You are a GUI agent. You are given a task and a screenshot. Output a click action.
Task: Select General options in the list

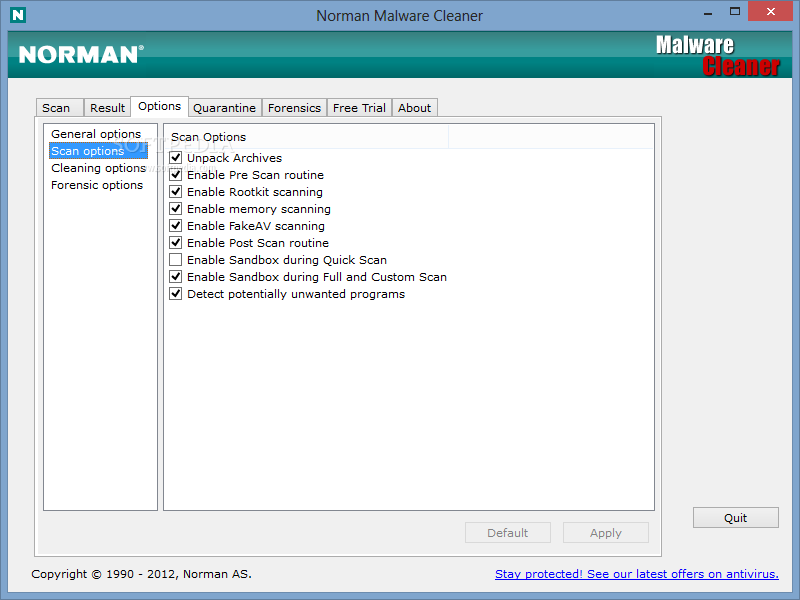pos(96,134)
